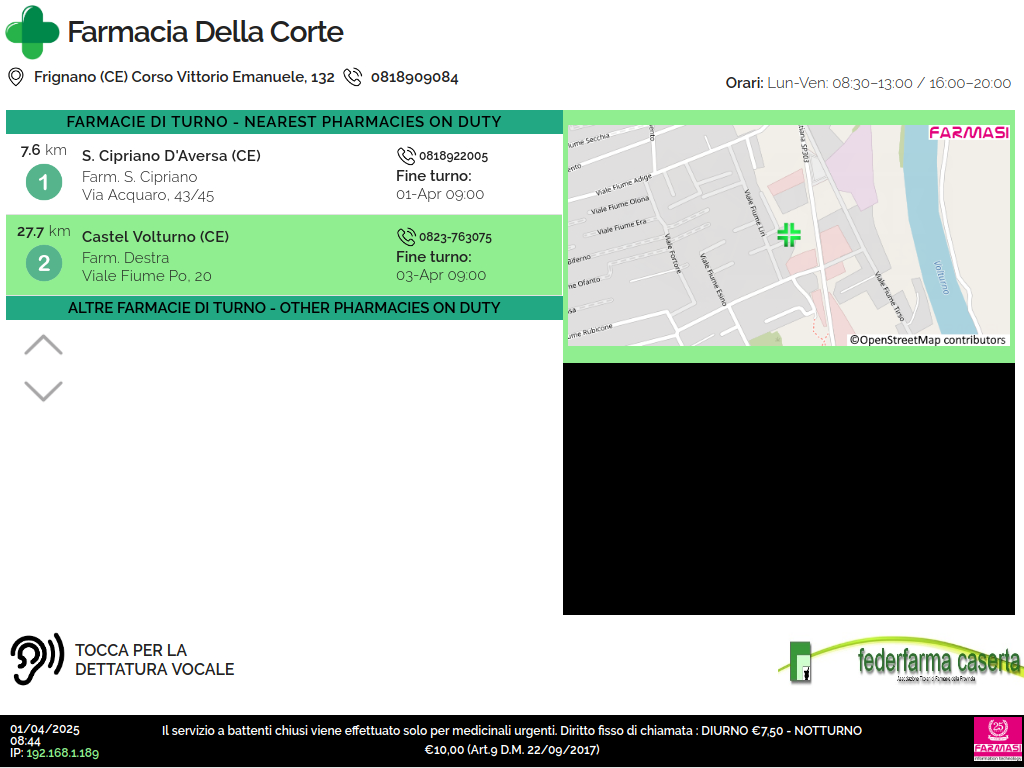Click the Farmasi watermark on the map
Screen dimensions: 1024x768
coord(968,133)
